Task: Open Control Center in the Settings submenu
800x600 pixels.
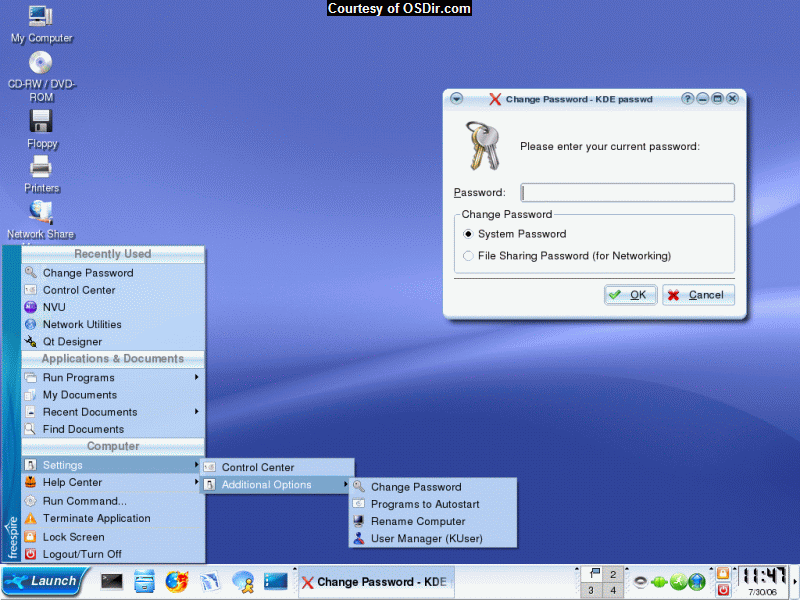Action: tap(277, 467)
